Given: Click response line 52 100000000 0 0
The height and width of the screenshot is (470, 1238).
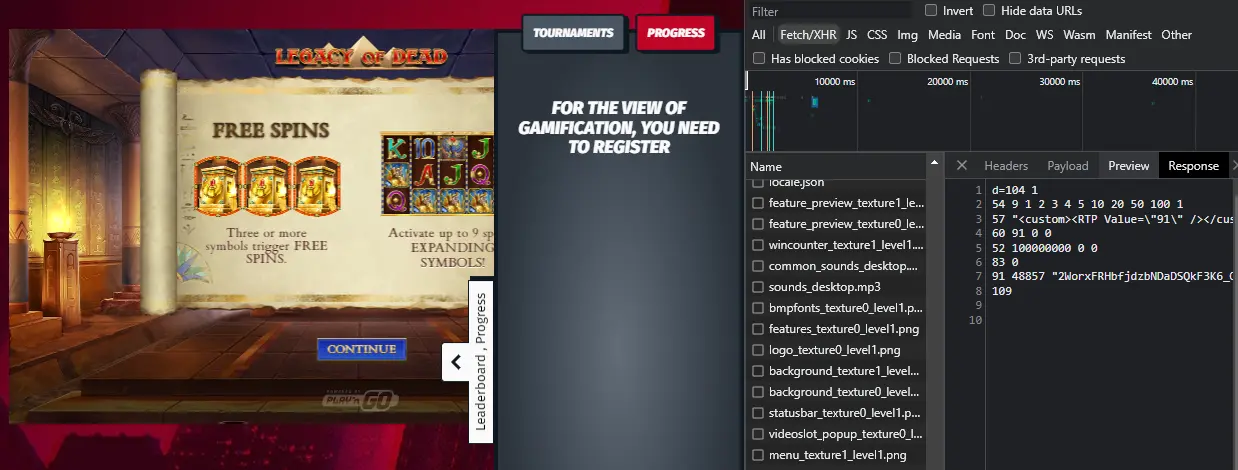Looking at the screenshot, I should (1045, 247).
